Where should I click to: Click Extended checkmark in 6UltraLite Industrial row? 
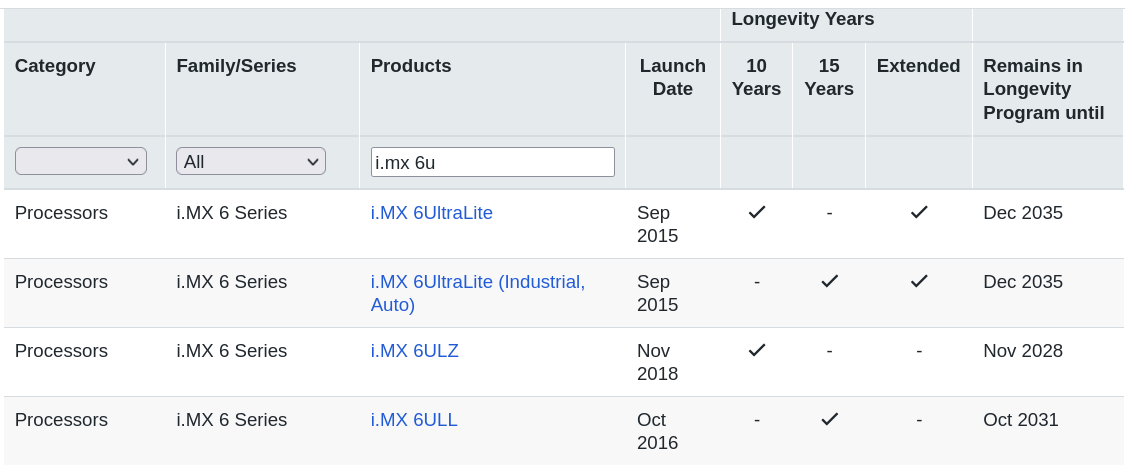[x=919, y=281]
